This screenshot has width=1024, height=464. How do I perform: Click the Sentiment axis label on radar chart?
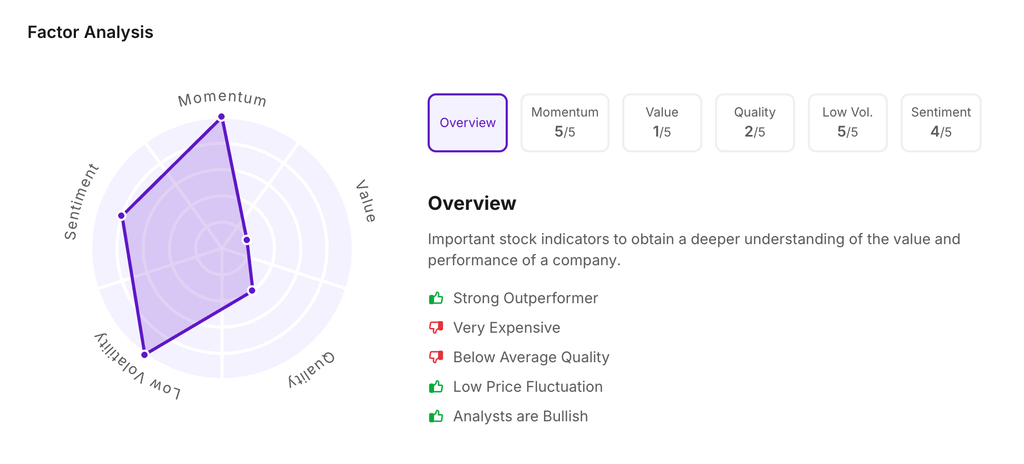[84, 201]
